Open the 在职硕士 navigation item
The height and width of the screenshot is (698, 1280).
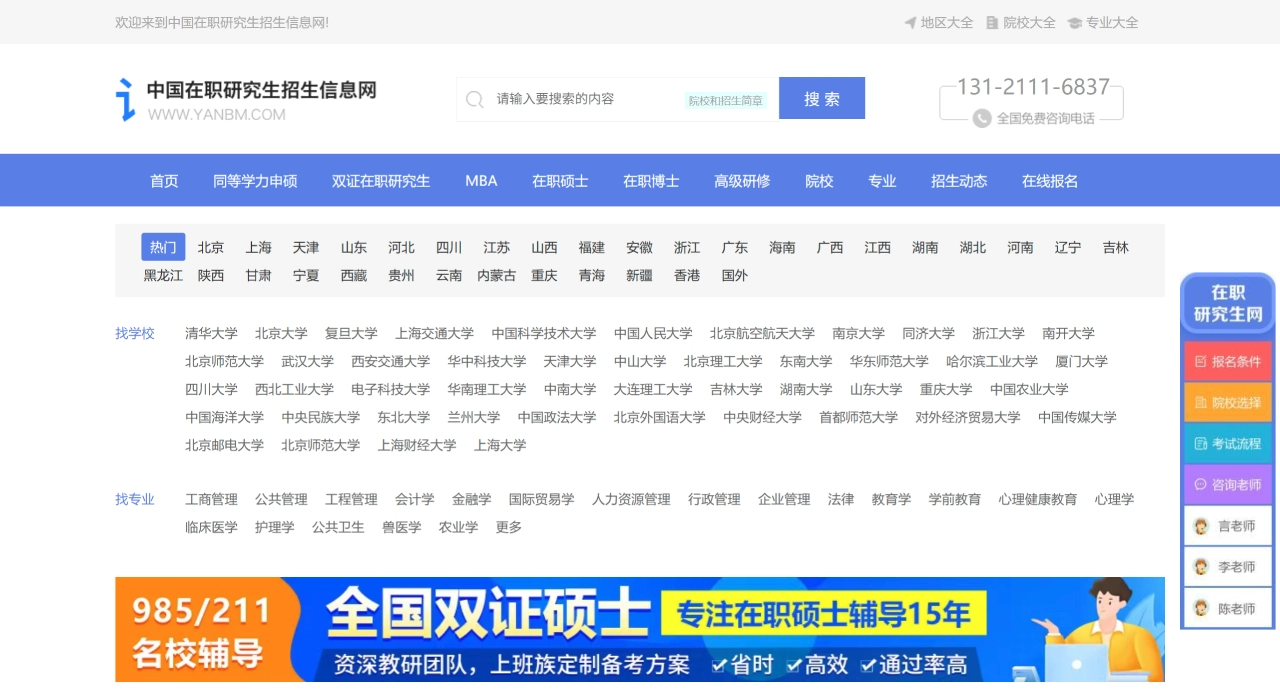(560, 181)
